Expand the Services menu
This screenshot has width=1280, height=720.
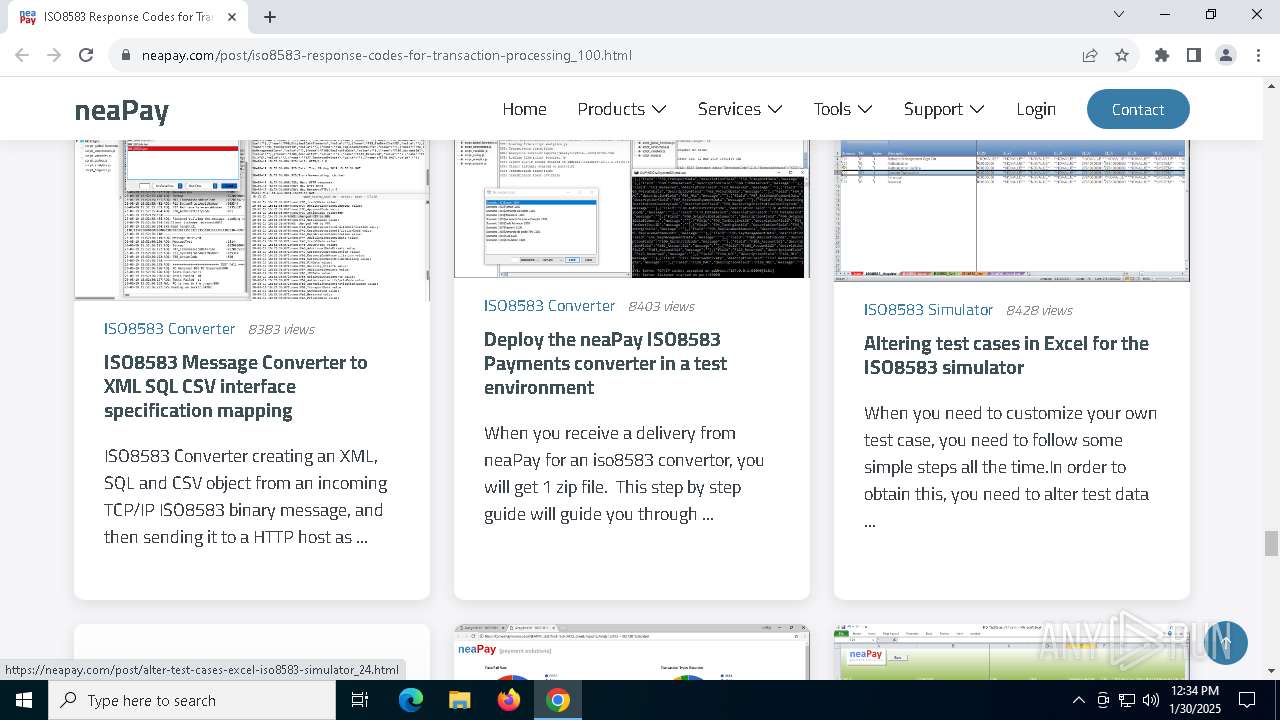(739, 109)
